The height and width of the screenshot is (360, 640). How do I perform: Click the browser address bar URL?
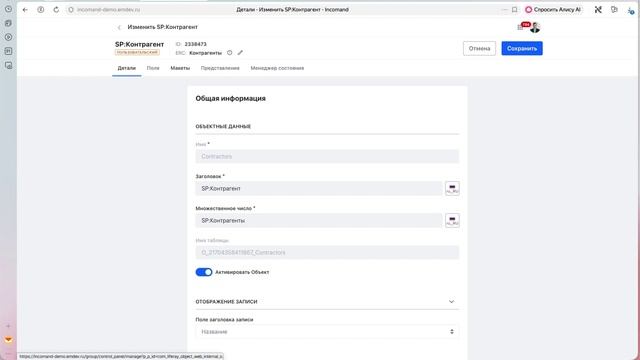tap(109, 9)
